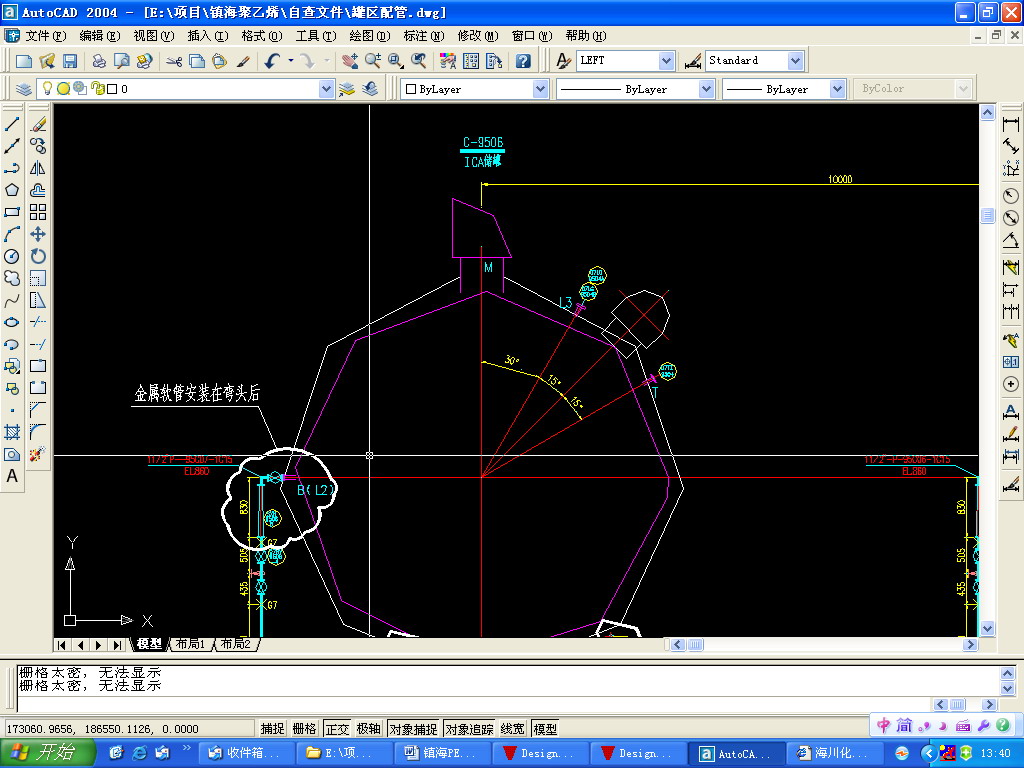Image resolution: width=1024 pixels, height=768 pixels.
Task: Toggle 正交 ortho mode
Action: [x=337, y=729]
